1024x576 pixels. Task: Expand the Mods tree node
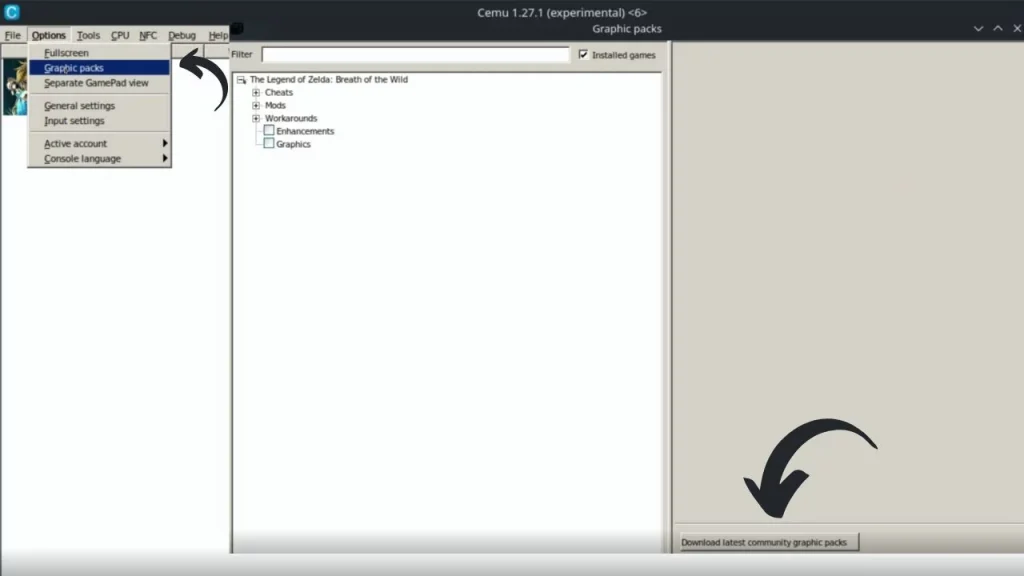(256, 105)
